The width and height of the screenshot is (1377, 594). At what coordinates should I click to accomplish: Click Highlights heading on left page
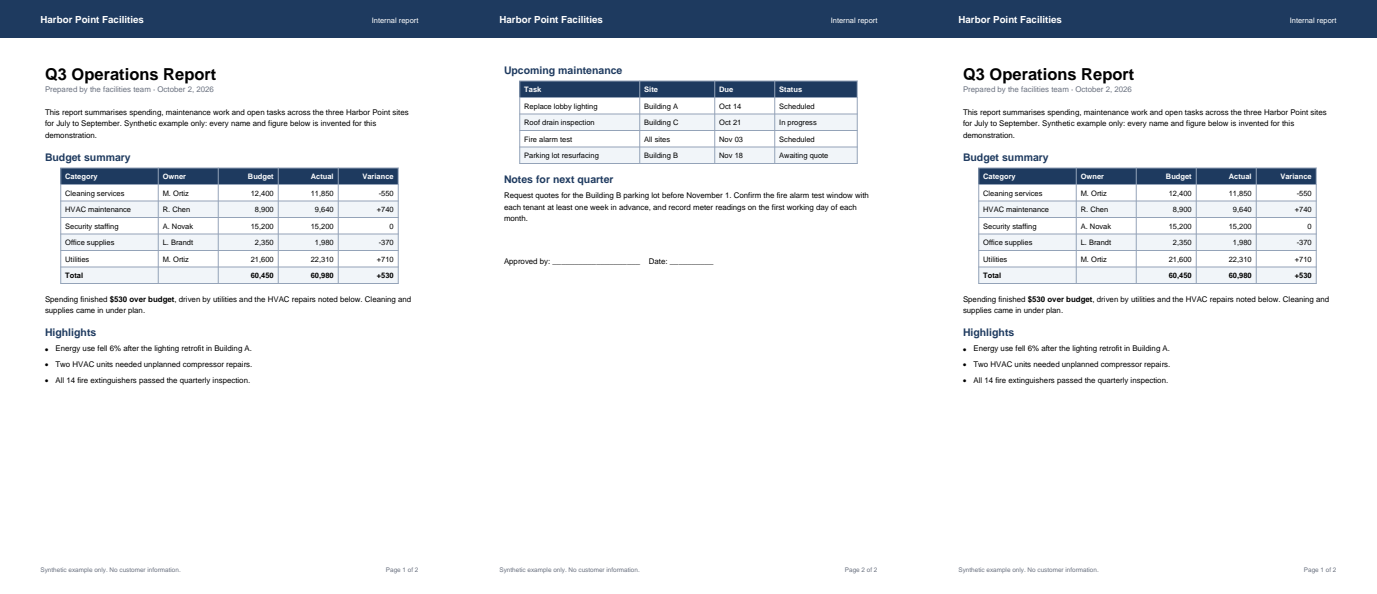point(71,332)
